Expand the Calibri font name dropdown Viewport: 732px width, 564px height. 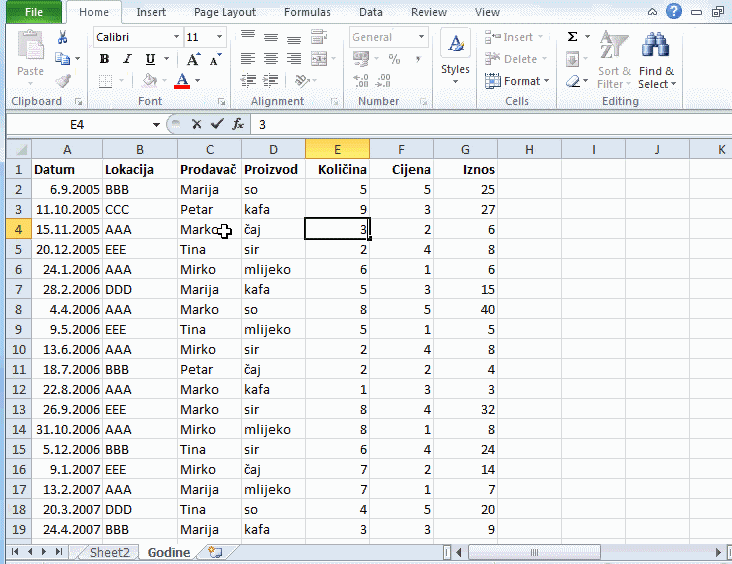click(x=174, y=37)
